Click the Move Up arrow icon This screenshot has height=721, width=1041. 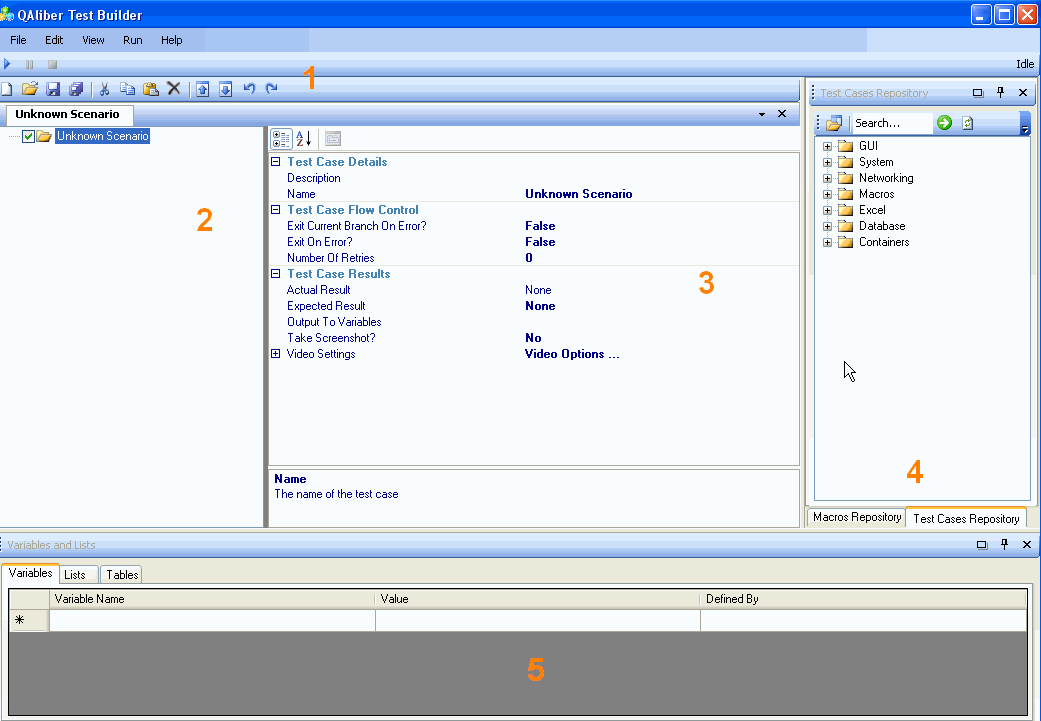pos(202,89)
